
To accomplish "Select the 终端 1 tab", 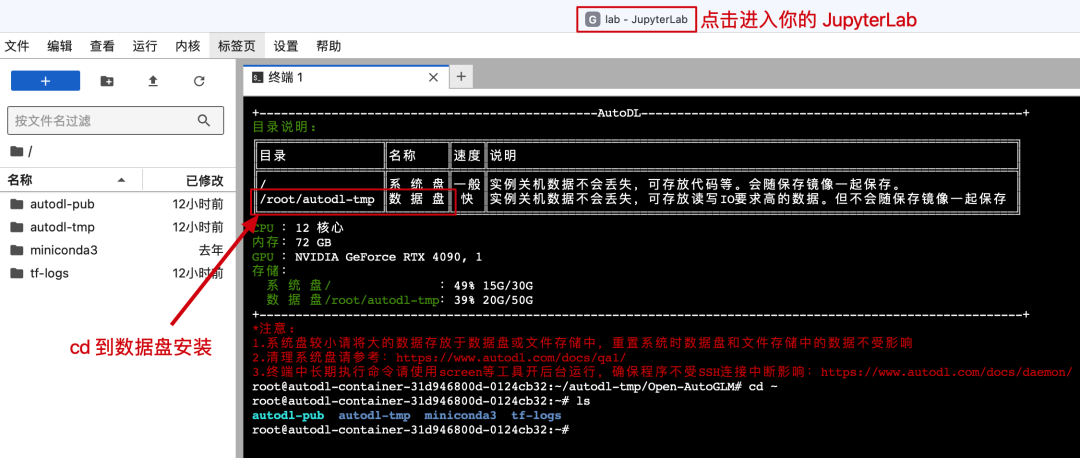I will coord(346,77).
